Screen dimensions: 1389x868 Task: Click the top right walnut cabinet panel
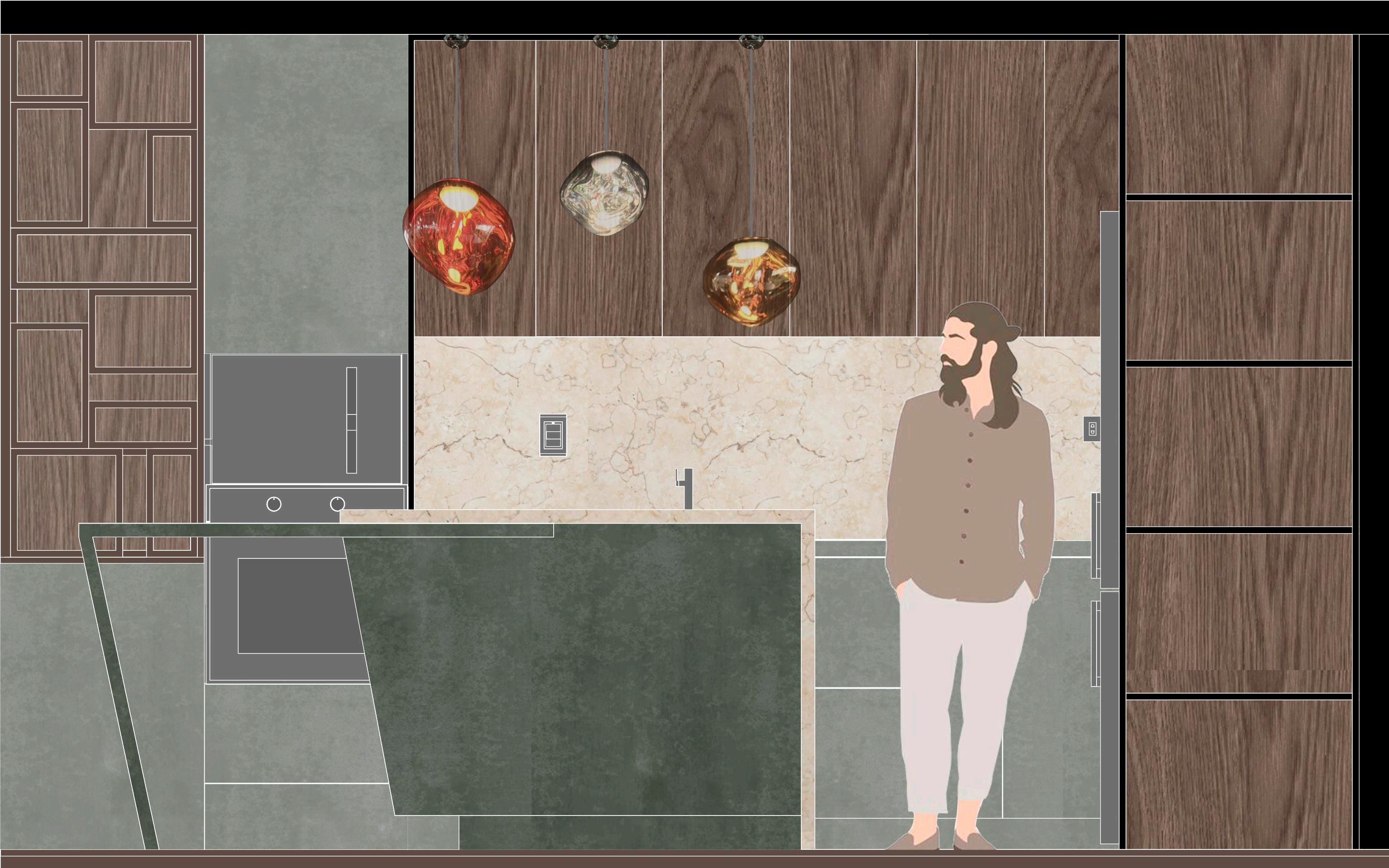coord(1239,114)
